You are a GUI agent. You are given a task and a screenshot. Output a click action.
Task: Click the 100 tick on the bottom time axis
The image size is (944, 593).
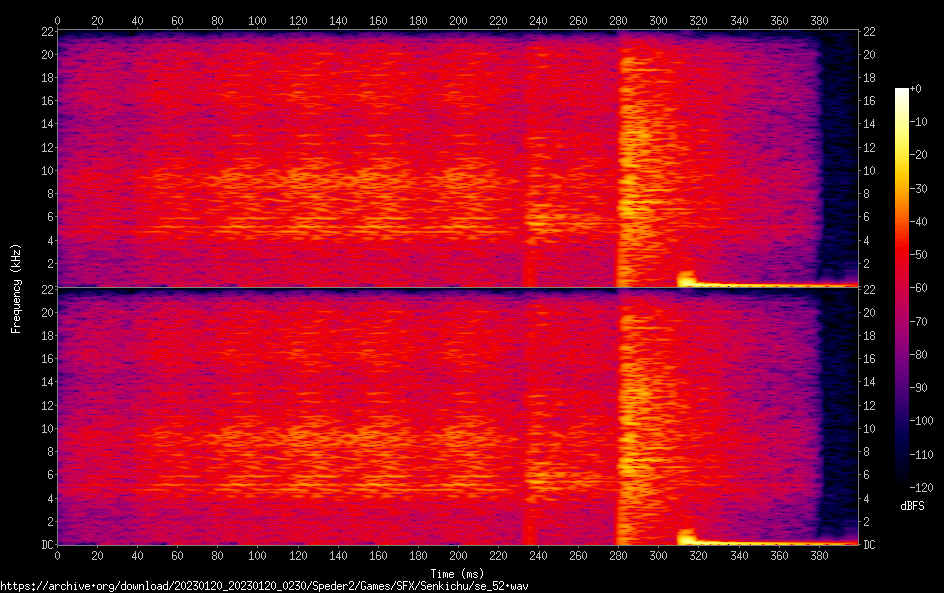point(257,556)
